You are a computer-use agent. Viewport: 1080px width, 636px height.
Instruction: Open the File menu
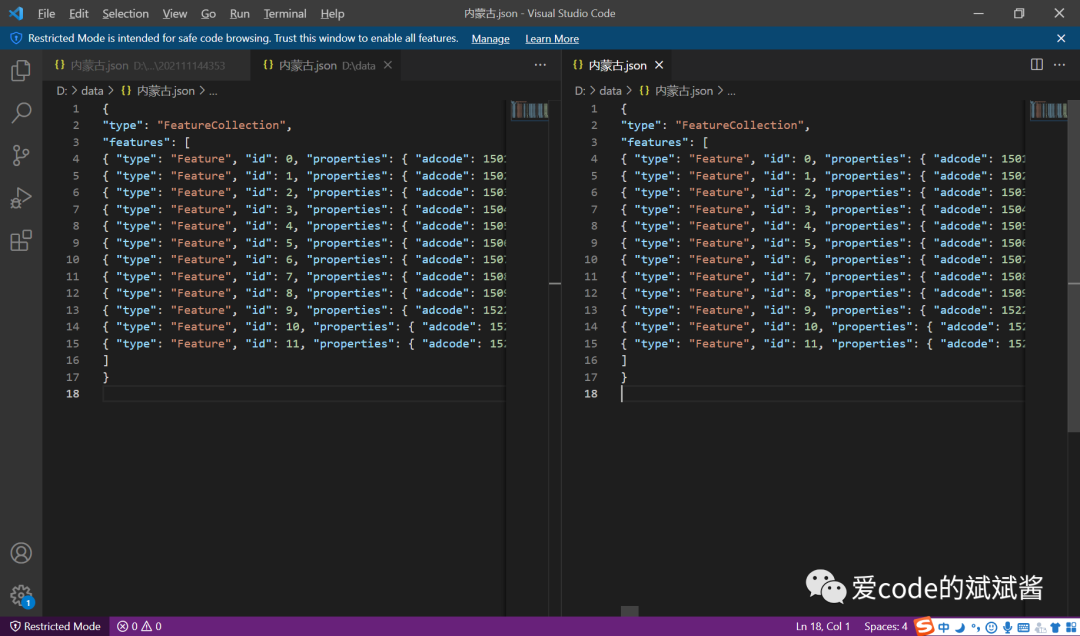coord(46,13)
